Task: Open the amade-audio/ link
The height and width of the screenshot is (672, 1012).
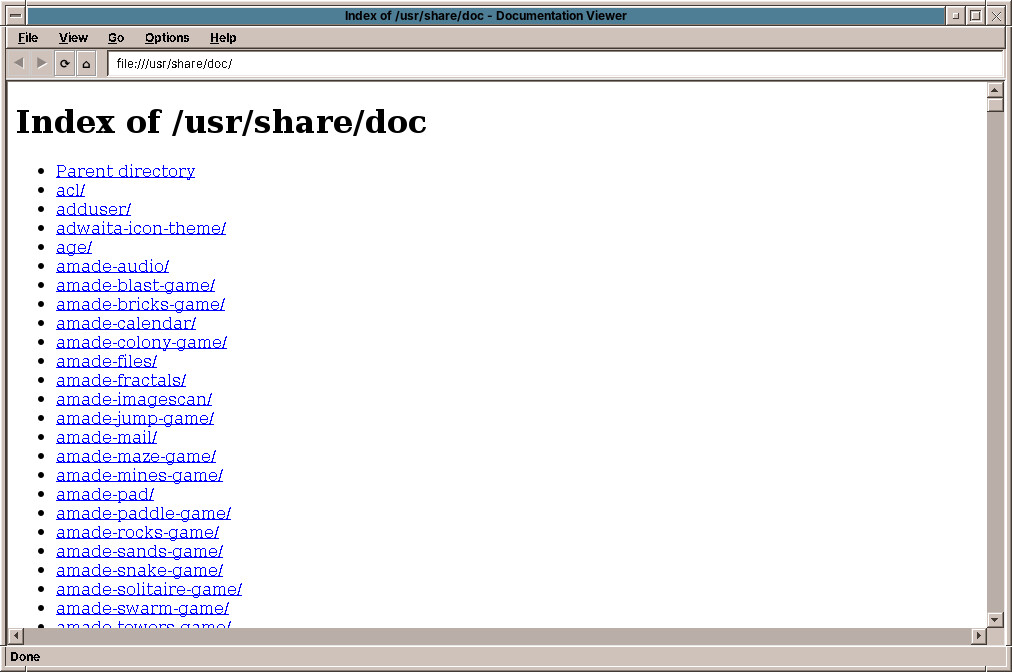Action: 112,266
